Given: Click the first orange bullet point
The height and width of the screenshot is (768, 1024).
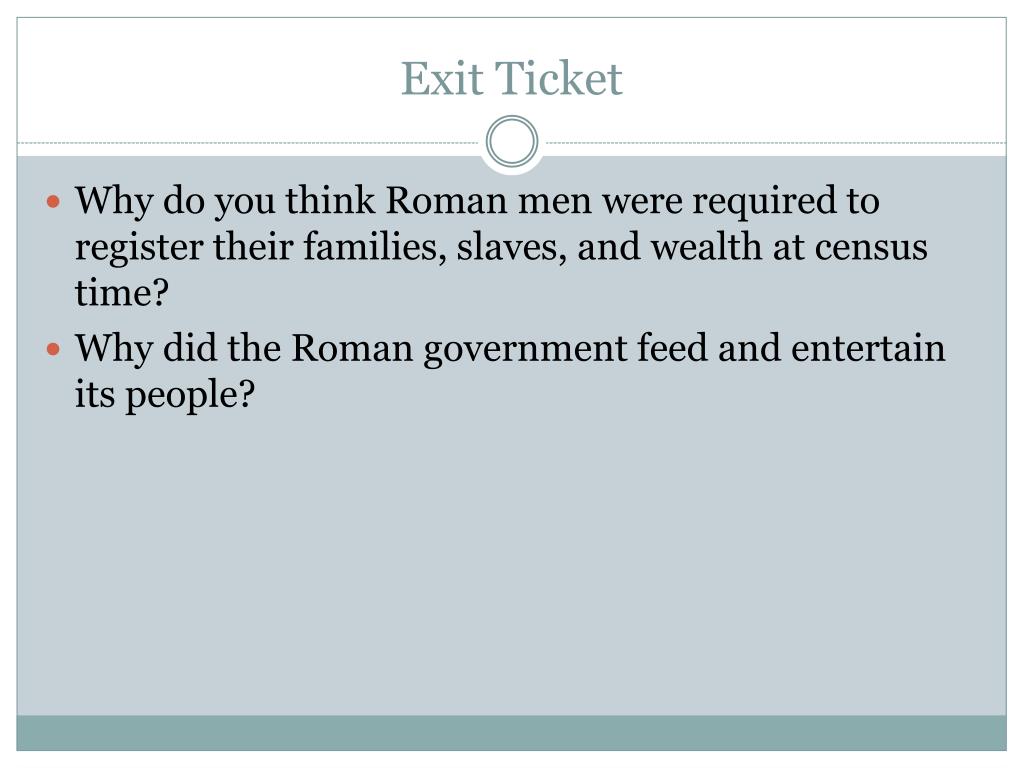Looking at the screenshot, I should pyautogui.click(x=55, y=201).
